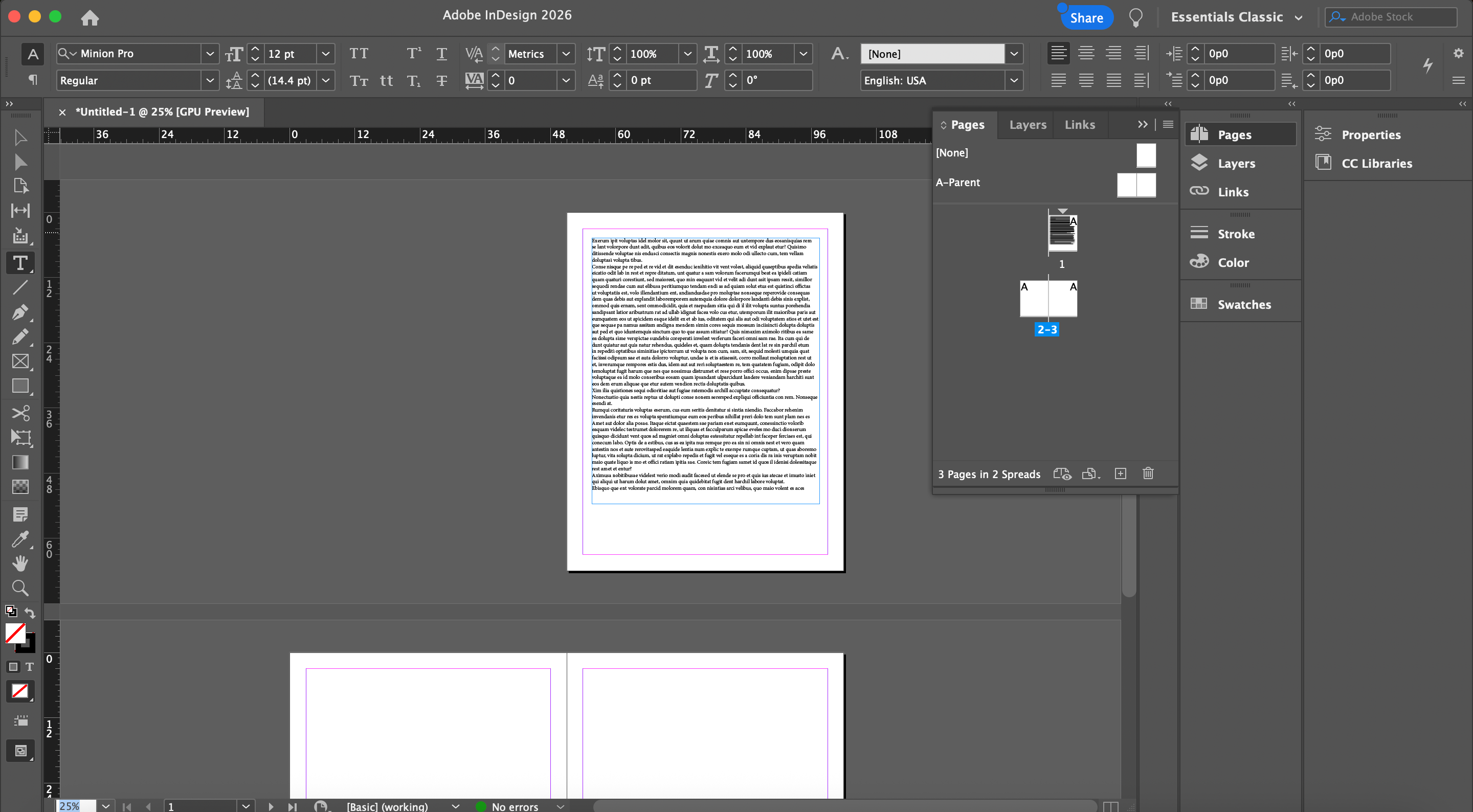Select the Zoom tool
The image size is (1473, 812).
point(19,588)
